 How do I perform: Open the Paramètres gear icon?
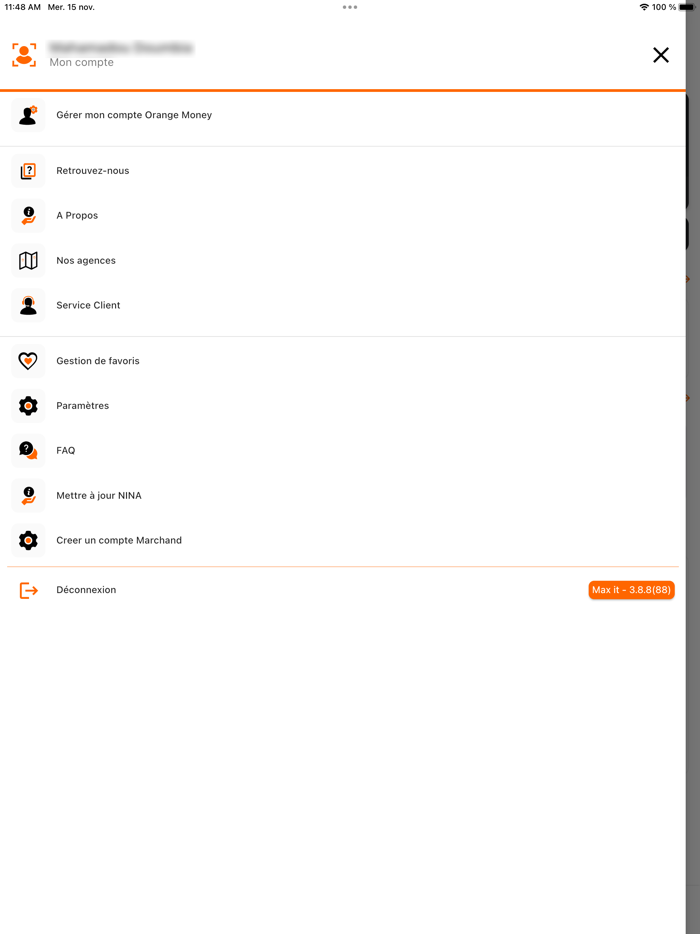tap(28, 405)
